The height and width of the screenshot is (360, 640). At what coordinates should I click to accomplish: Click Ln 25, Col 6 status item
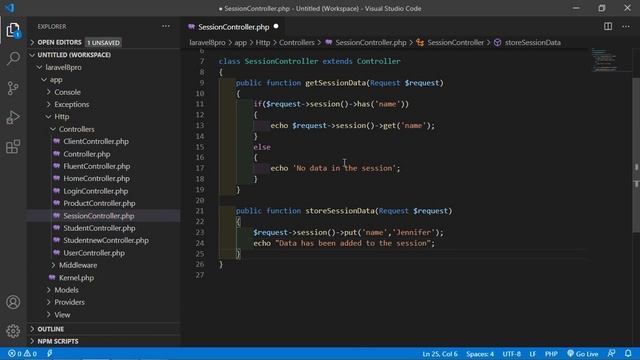click(x=440, y=354)
